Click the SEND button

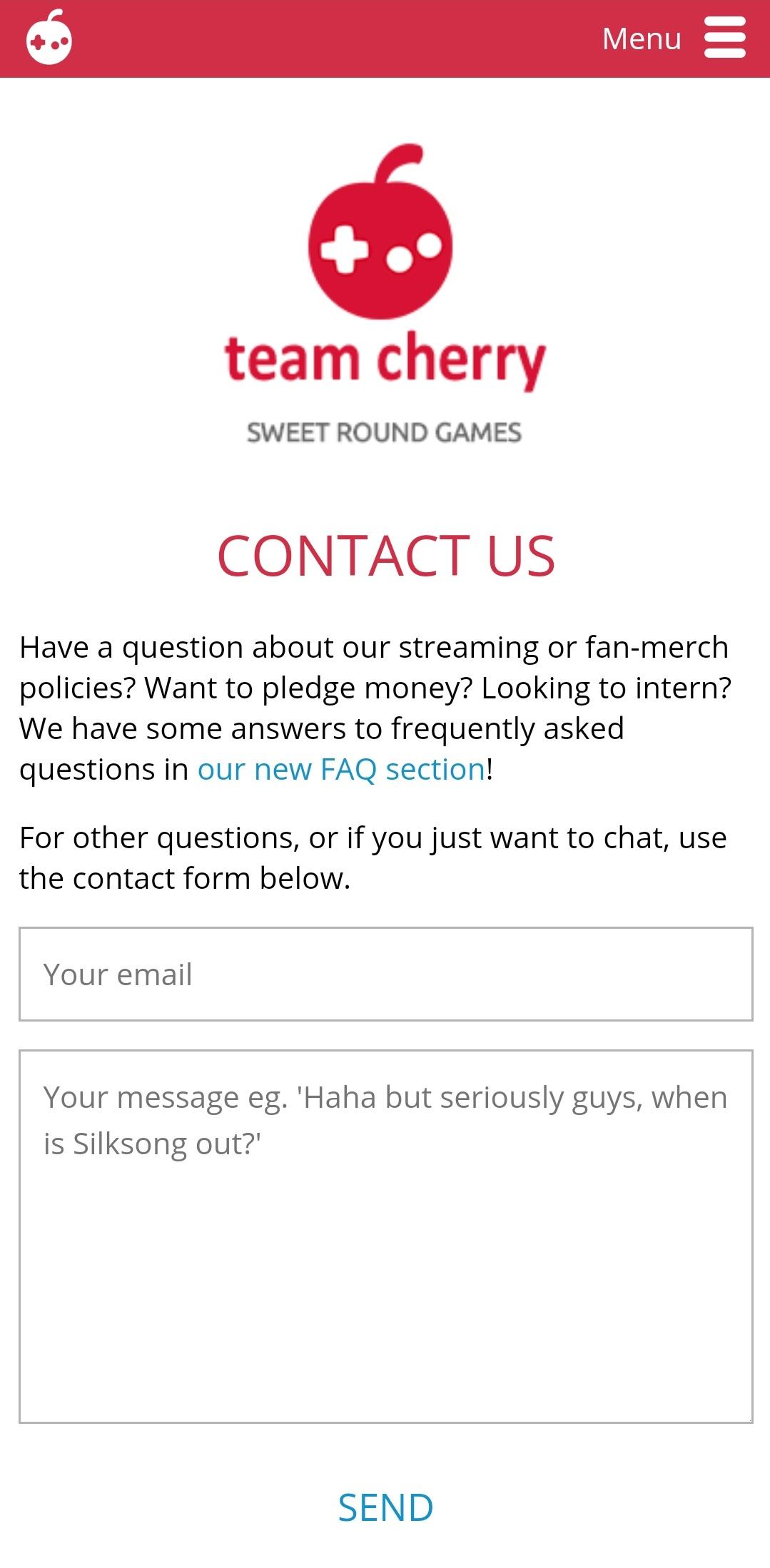click(385, 1507)
